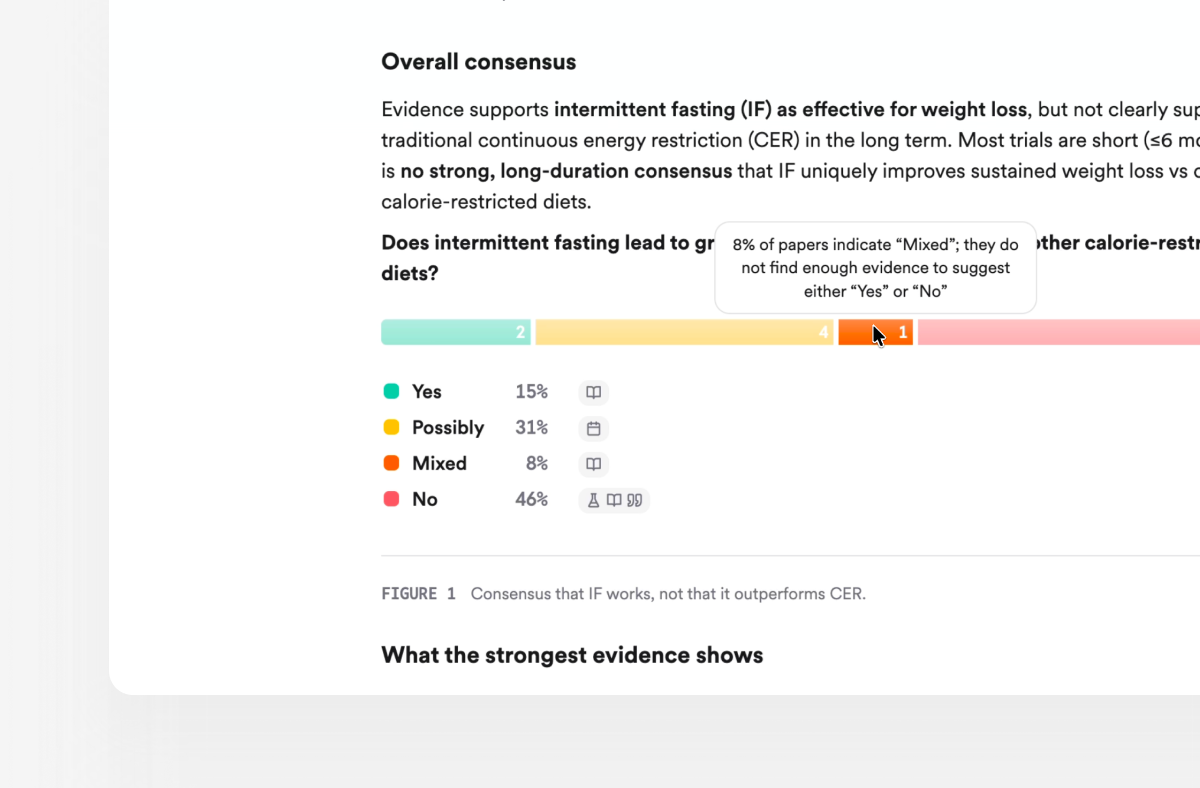Click the "Mixed" legend label
Viewport: 1200px width, 788px height.
(x=439, y=464)
